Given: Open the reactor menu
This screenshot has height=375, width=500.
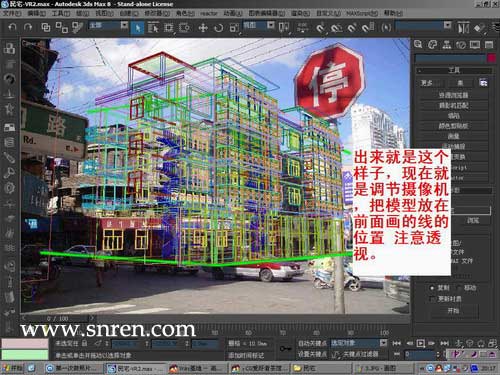Looking at the screenshot, I should tap(209, 13).
